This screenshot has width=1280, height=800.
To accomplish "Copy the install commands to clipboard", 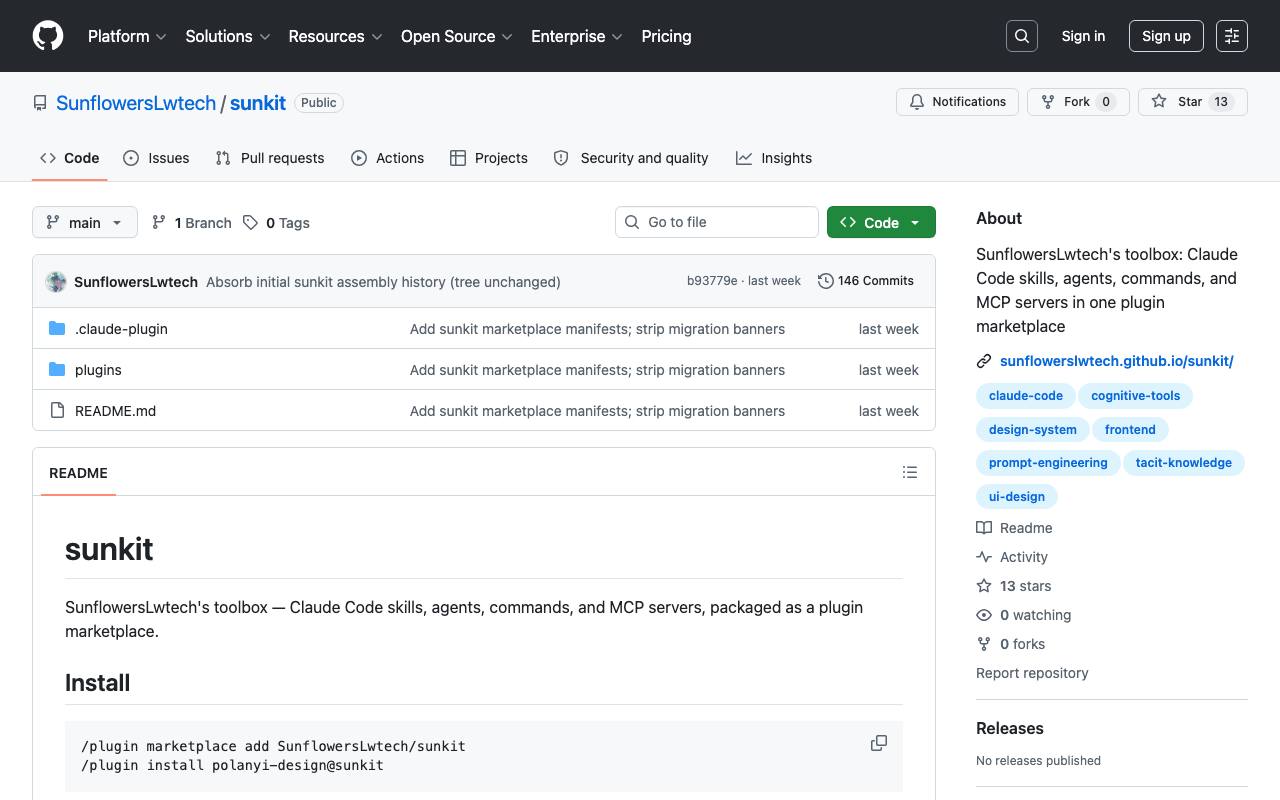I will coord(879,743).
